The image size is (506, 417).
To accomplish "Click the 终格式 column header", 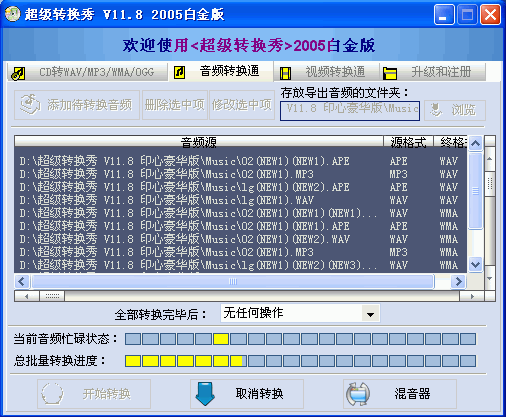I will tap(450, 142).
